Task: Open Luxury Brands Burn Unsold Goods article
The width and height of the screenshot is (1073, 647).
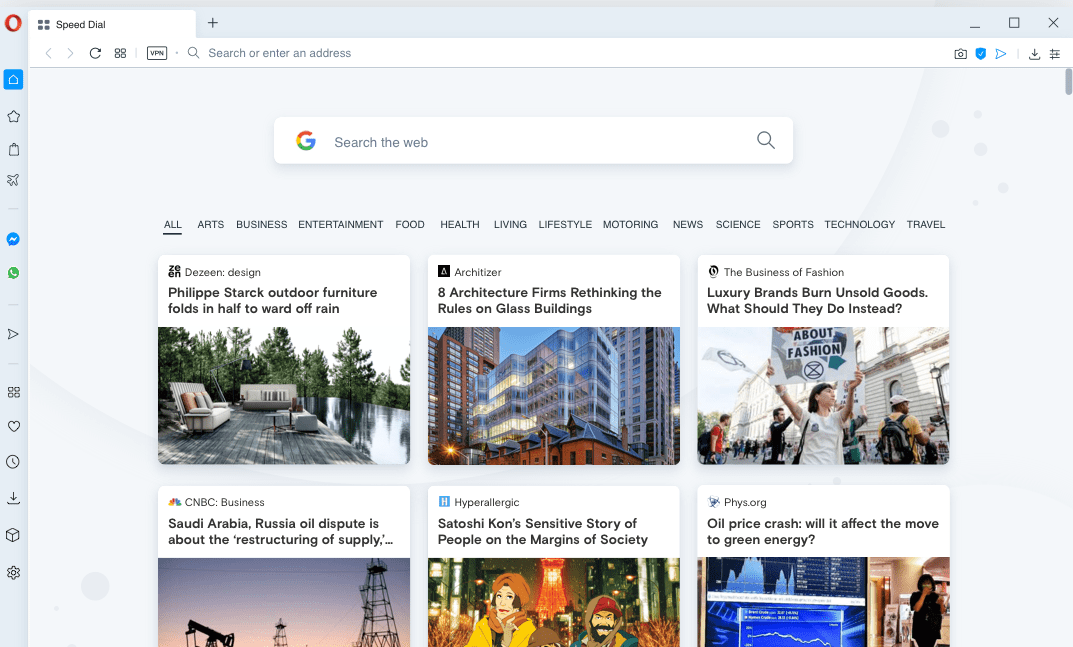Action: [x=817, y=301]
